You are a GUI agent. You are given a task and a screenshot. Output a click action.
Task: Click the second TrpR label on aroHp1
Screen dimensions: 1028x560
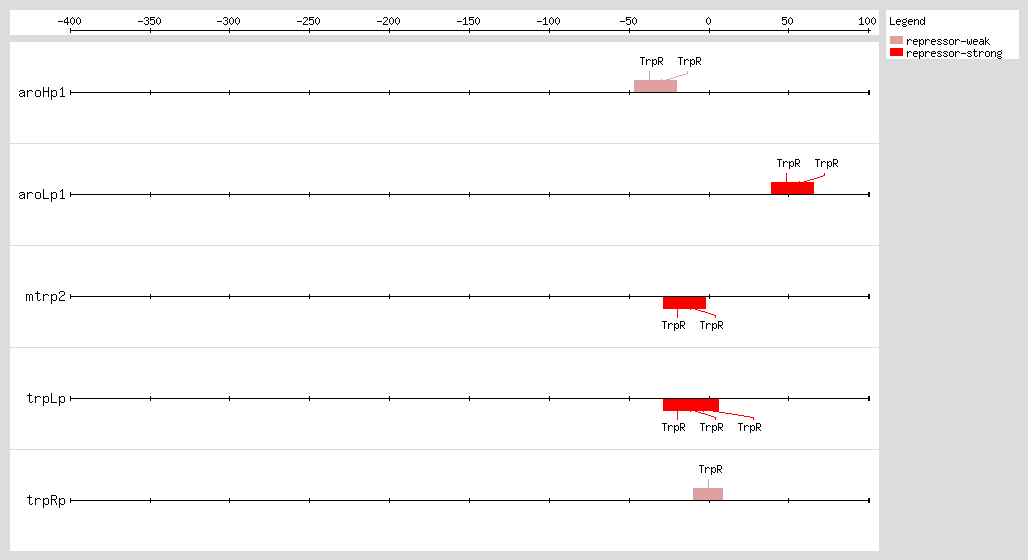click(690, 61)
